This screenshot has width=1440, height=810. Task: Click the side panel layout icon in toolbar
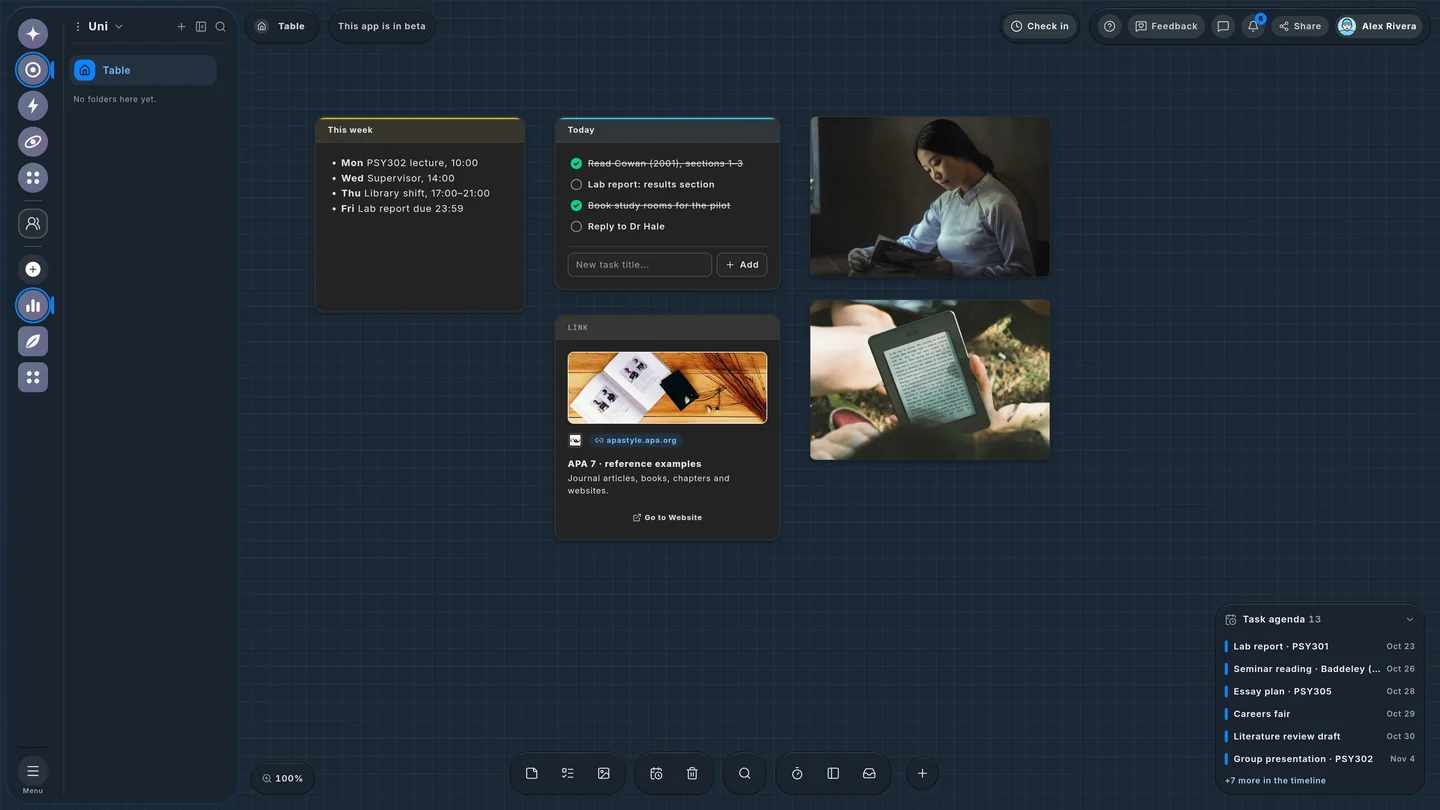click(833, 774)
